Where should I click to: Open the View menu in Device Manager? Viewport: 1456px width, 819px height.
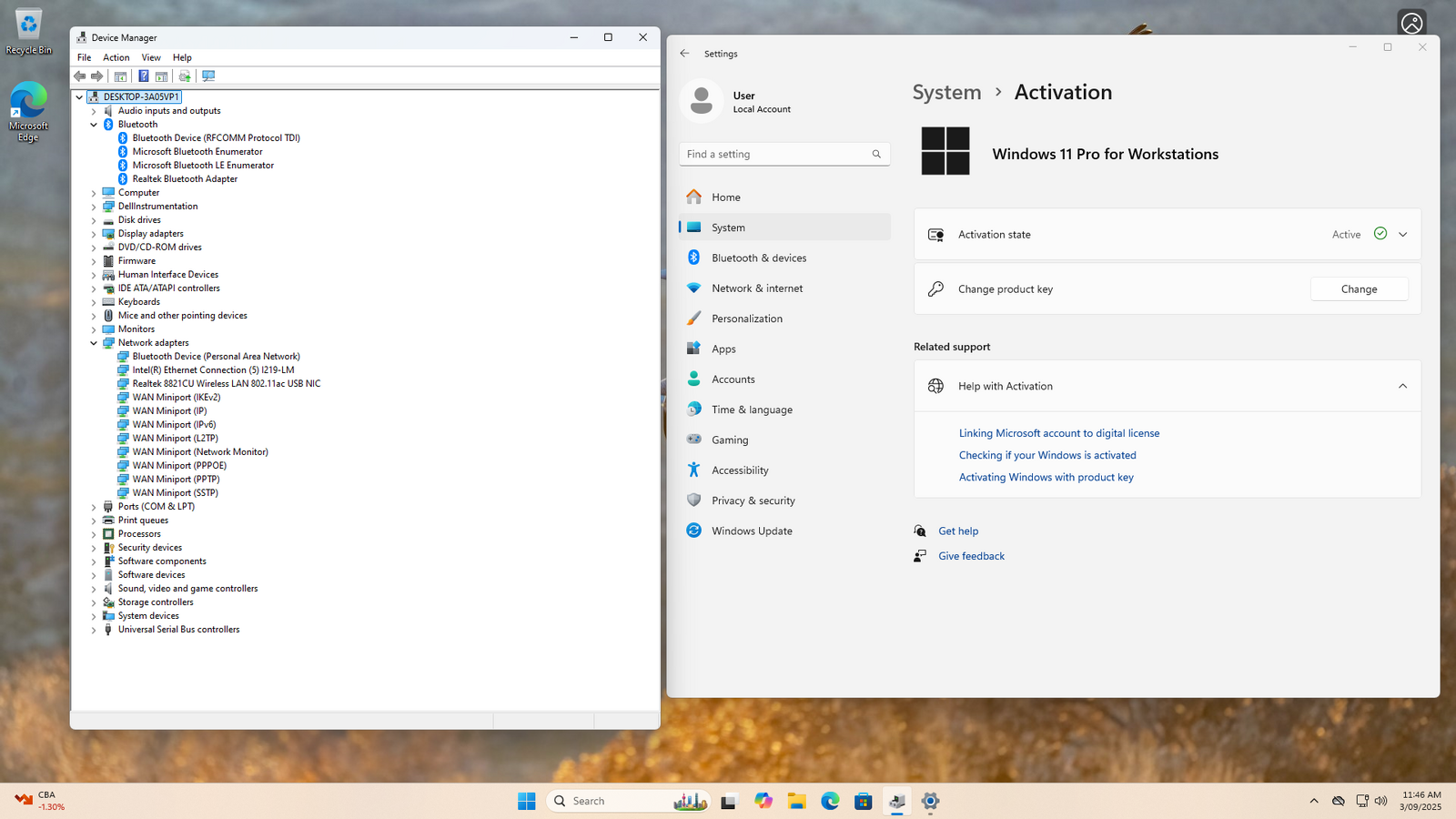151,57
